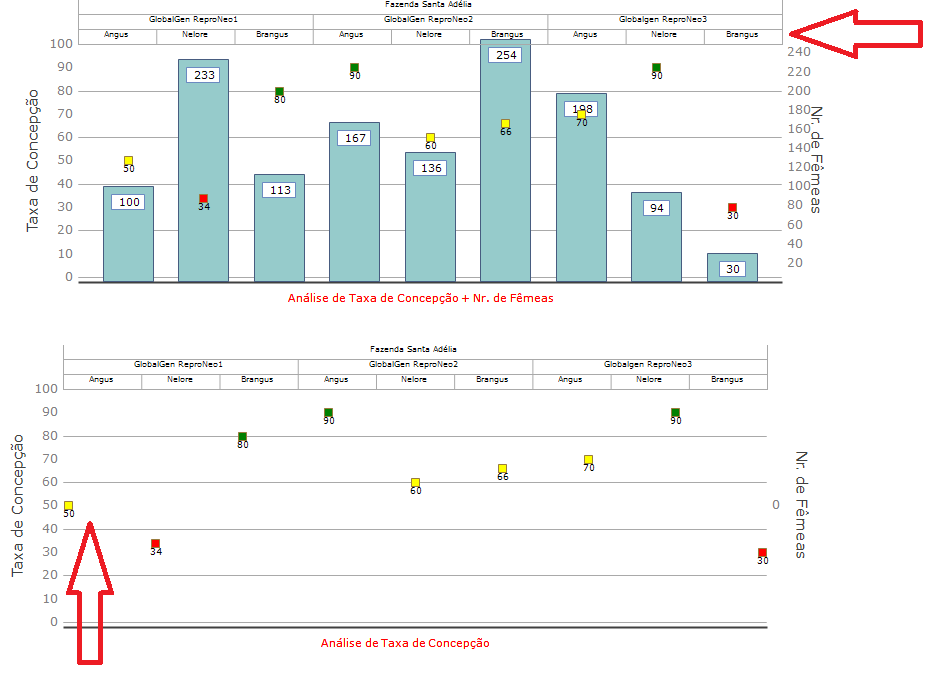The width and height of the screenshot is (944, 675).
Task: Click the first Angus bar labeled 100
Action: point(128,234)
